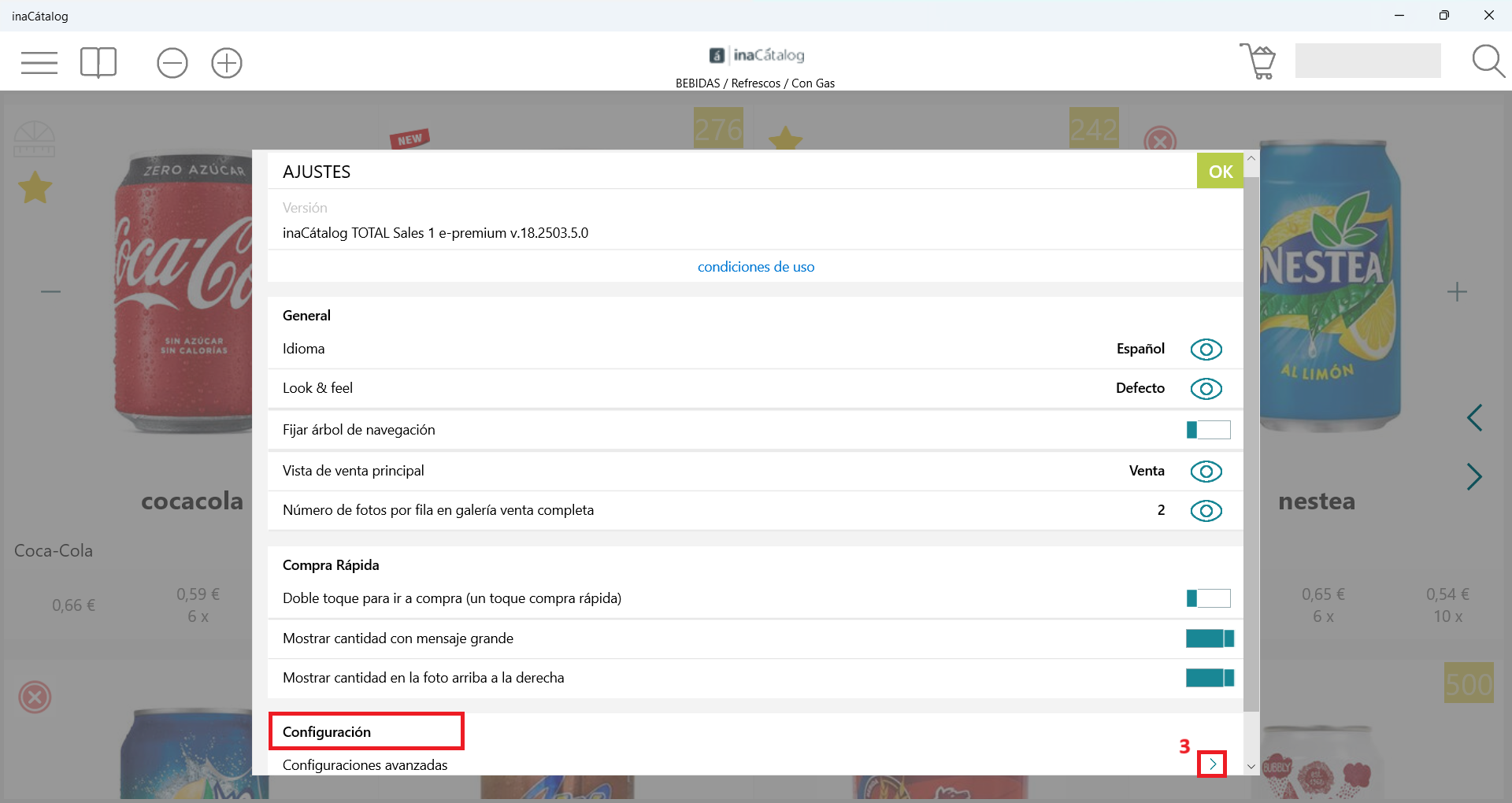Screen dimensions: 1512x803
Task: Click the 0,54 € 10 x pack price
Action: pyautogui.click(x=1447, y=605)
